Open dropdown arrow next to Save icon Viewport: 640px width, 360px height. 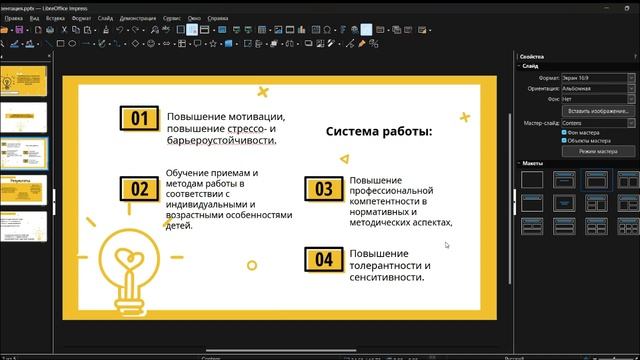click(27, 30)
